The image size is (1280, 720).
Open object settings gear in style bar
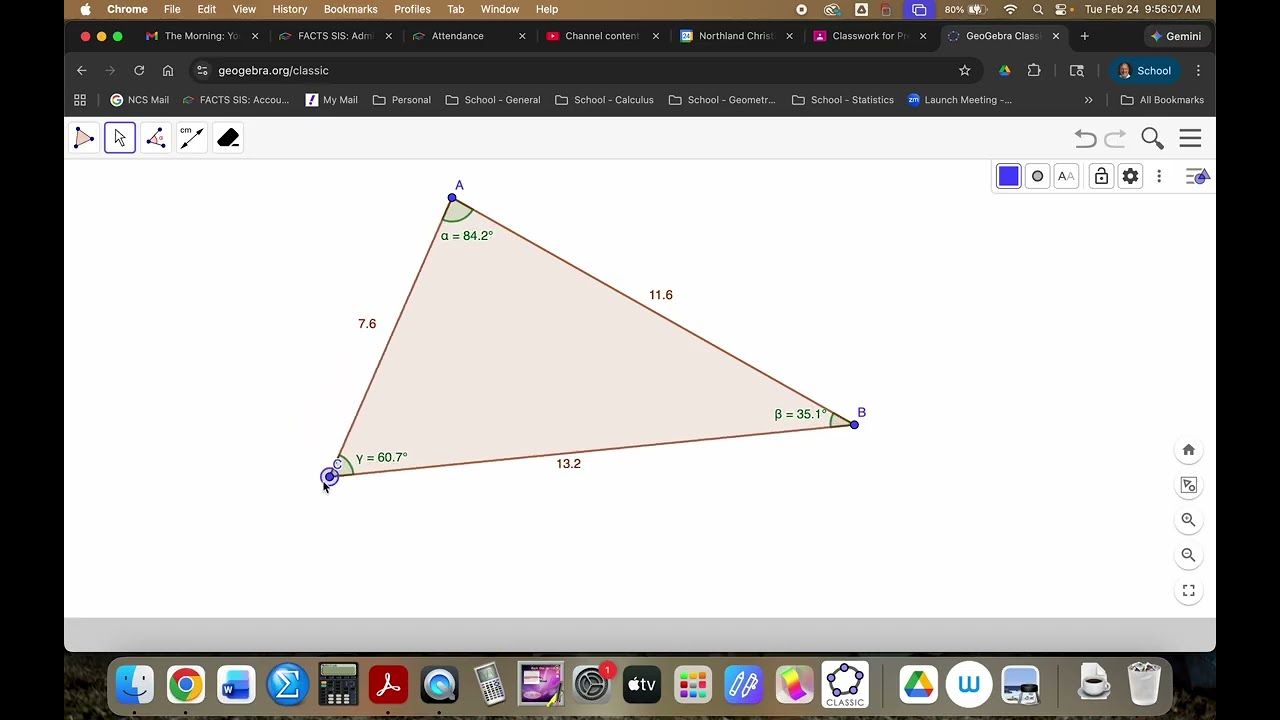1130,176
